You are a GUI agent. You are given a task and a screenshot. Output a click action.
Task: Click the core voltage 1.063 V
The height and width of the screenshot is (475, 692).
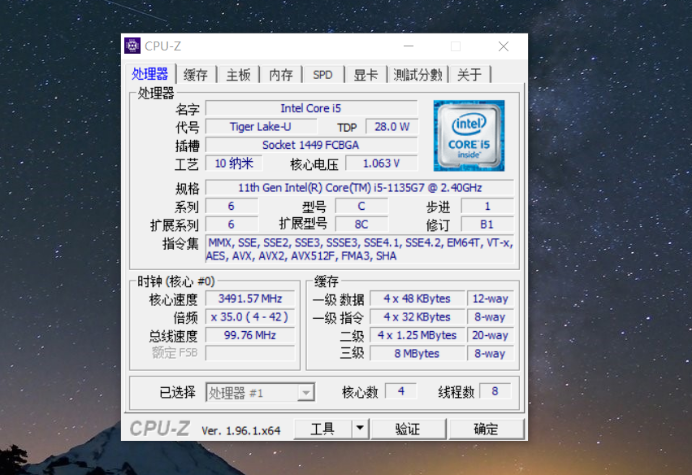[381, 163]
